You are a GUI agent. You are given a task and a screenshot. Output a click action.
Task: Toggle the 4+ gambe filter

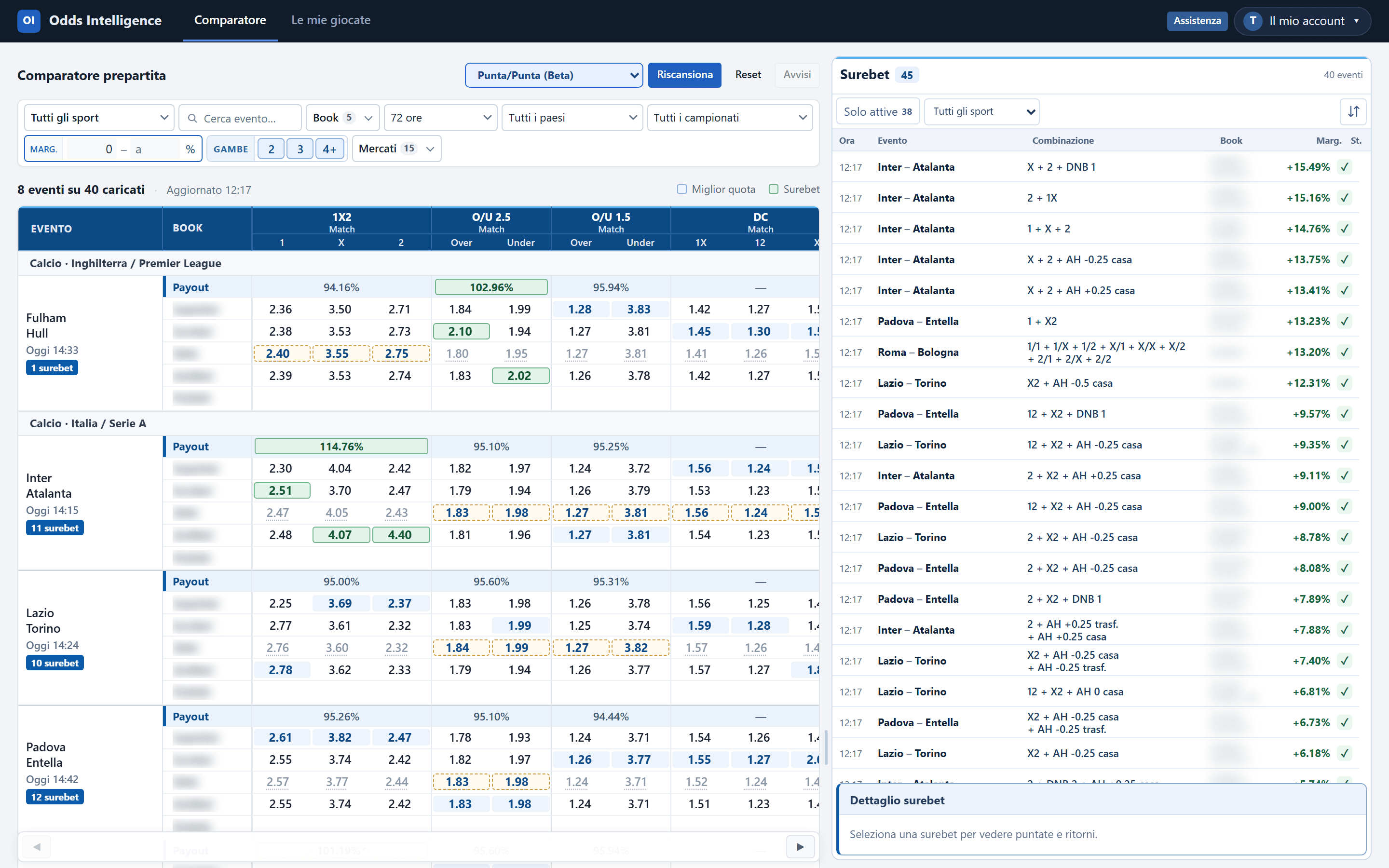pos(329,149)
